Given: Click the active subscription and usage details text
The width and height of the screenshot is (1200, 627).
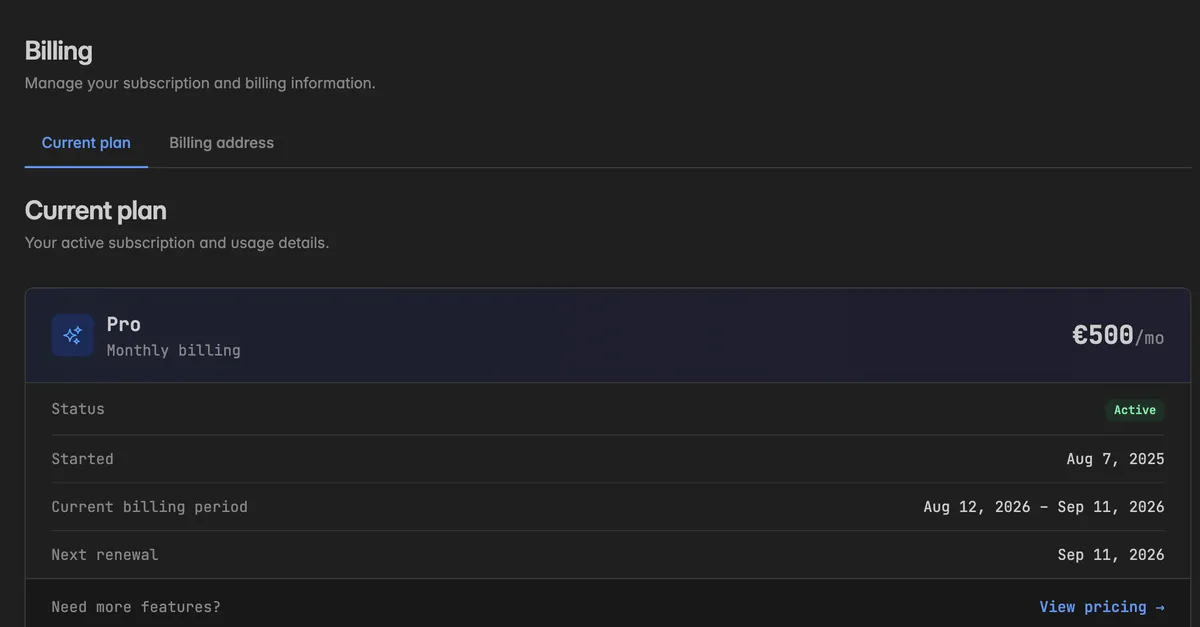Looking at the screenshot, I should tap(177, 243).
